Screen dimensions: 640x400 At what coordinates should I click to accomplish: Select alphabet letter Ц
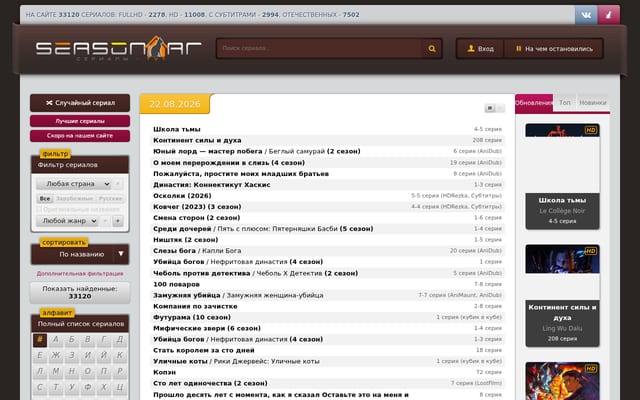pyautogui.click(x=120, y=387)
